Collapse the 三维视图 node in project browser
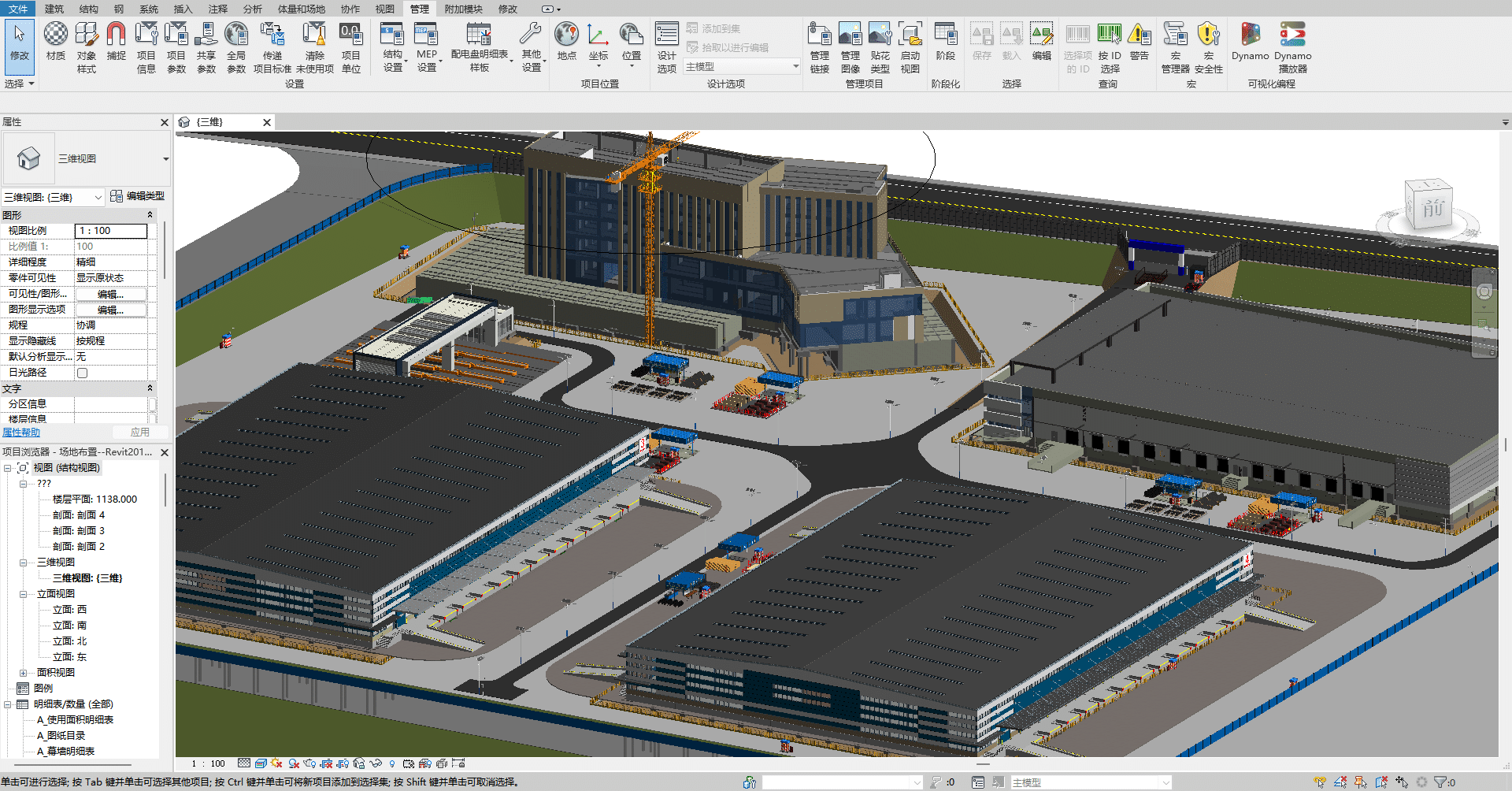The height and width of the screenshot is (791, 1512). pos(24,562)
